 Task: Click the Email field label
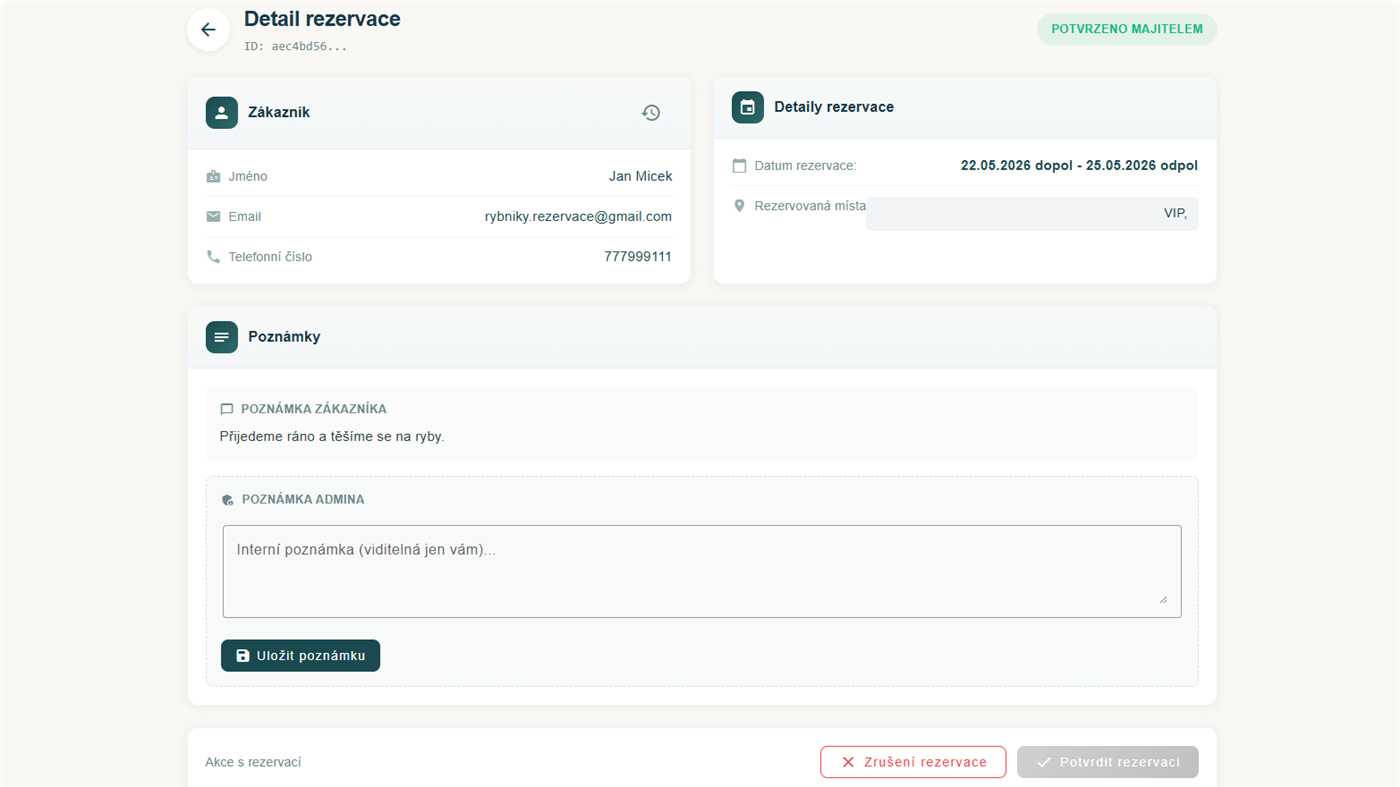tap(245, 217)
